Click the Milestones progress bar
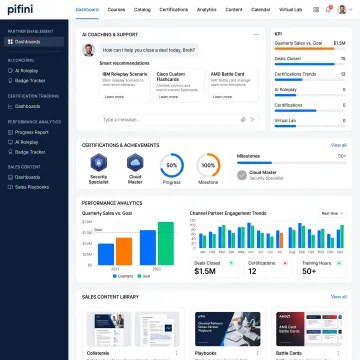Image resolution: width=360 pixels, height=360 pixels. pos(292,163)
